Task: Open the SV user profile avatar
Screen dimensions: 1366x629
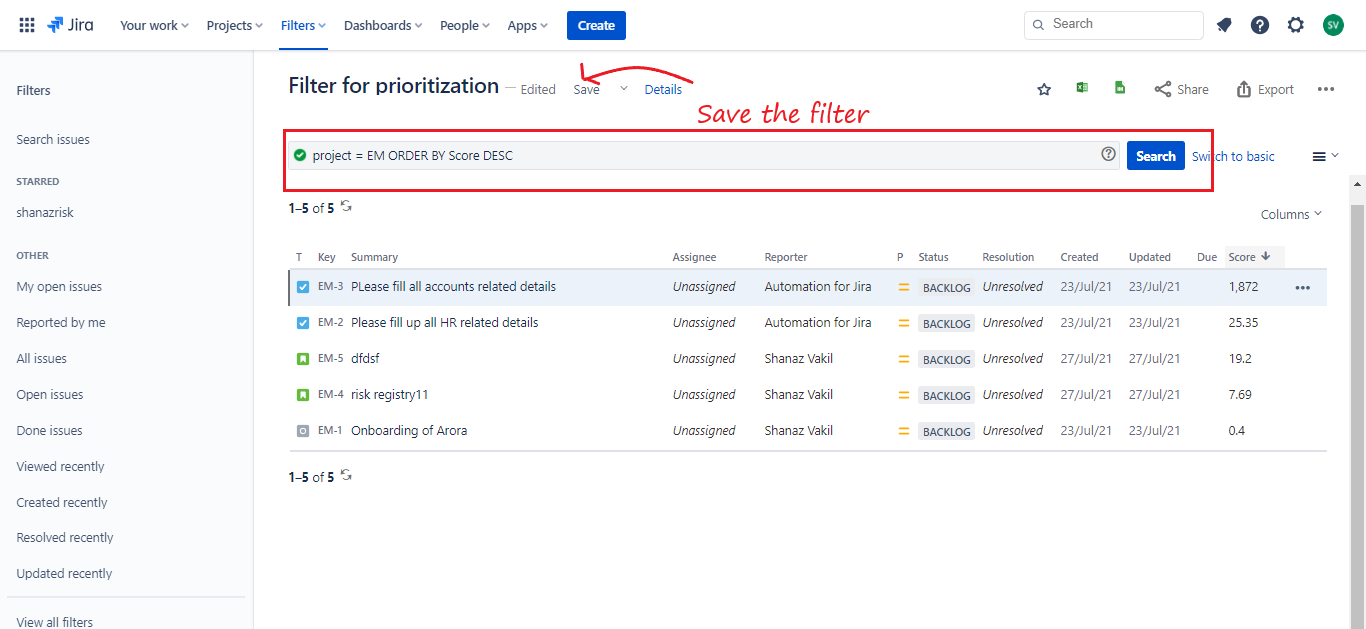Action: [x=1333, y=25]
